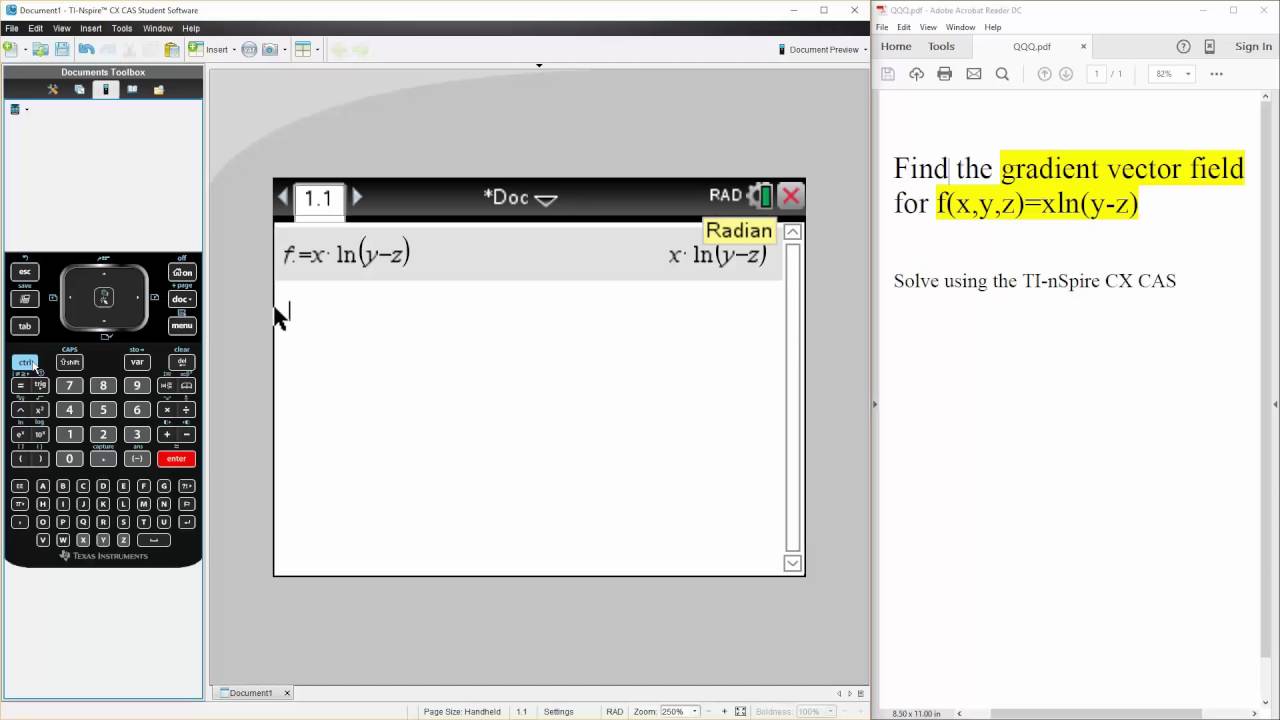Click the menu key on the keypad
The height and width of the screenshot is (720, 1280).
[x=182, y=326]
